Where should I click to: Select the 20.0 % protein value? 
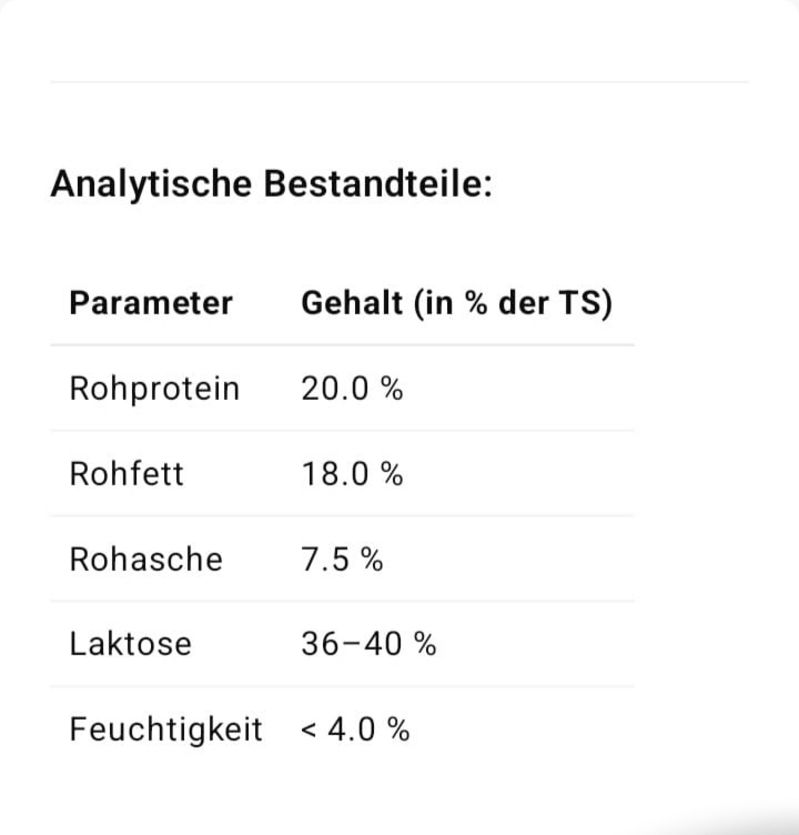[x=352, y=388]
